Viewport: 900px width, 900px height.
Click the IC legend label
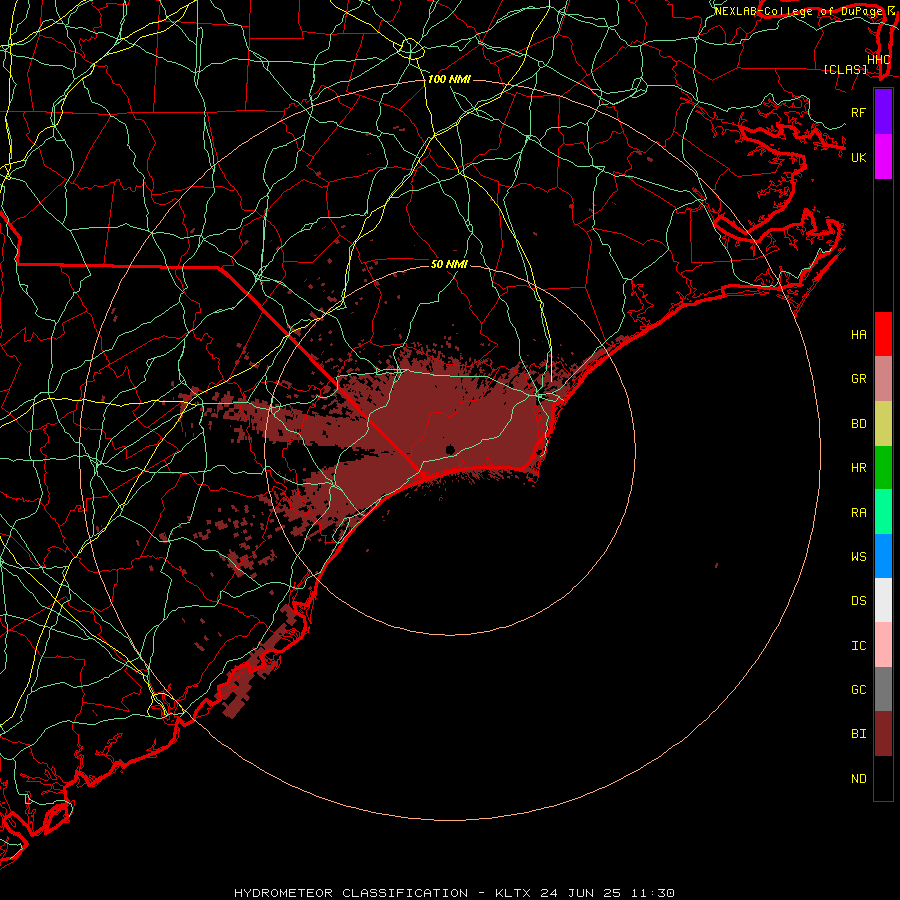click(858, 646)
